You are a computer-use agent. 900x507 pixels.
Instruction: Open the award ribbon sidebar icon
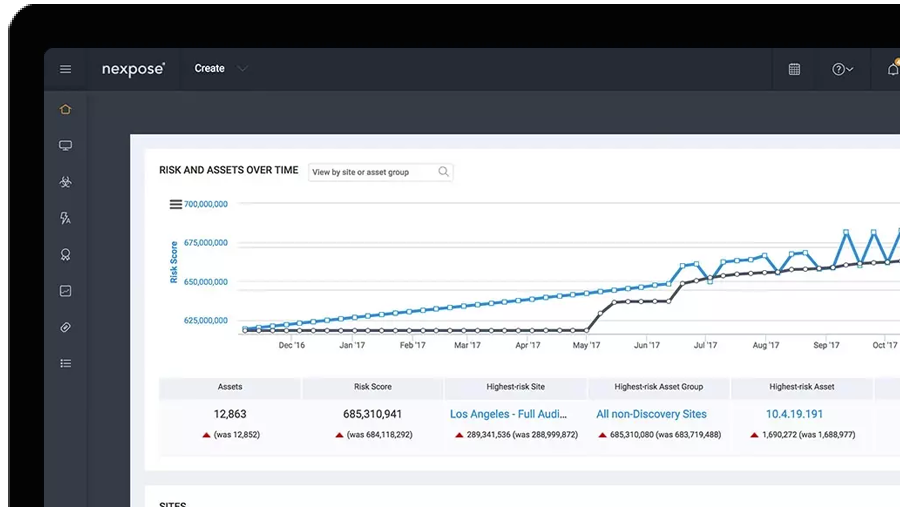(65, 255)
